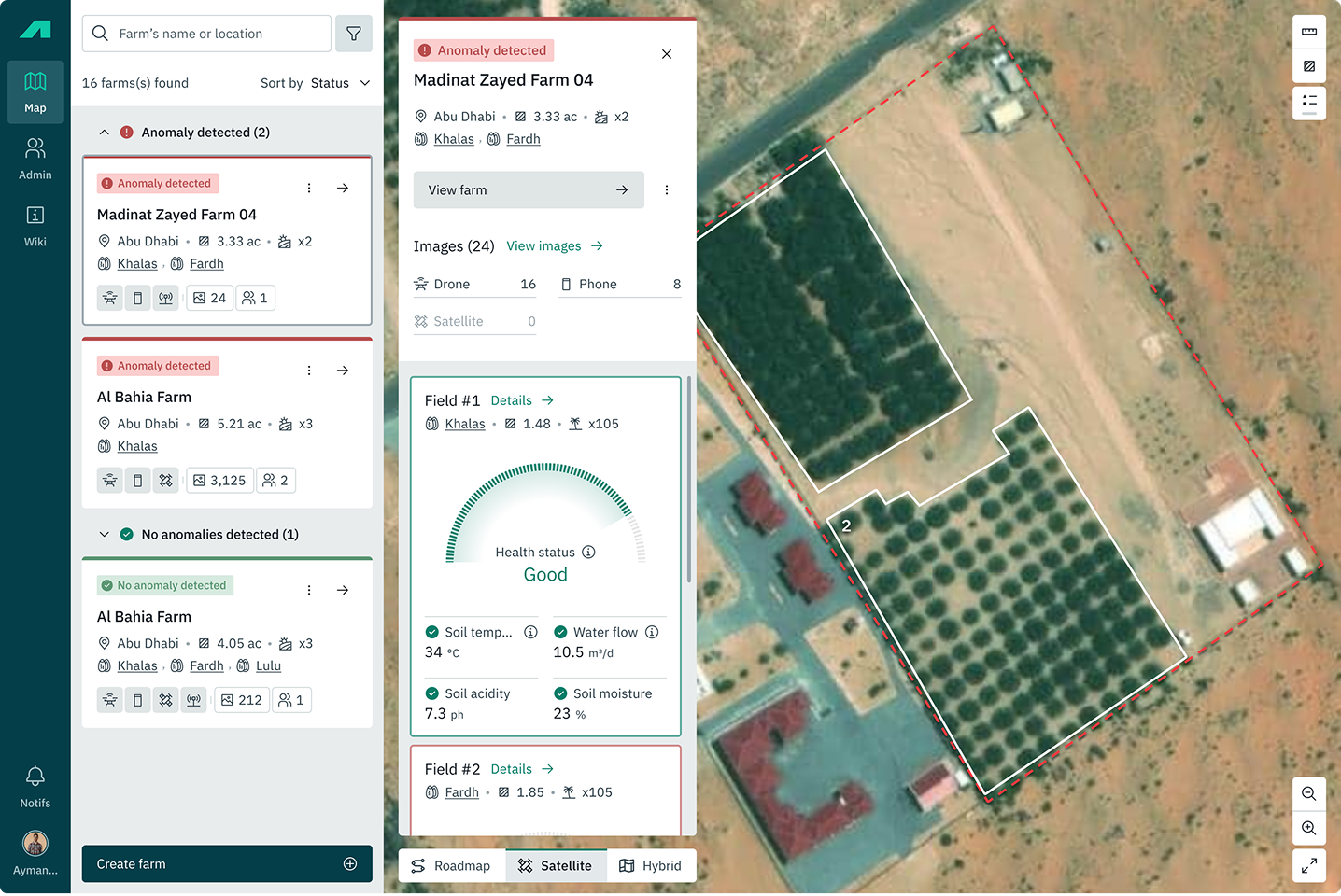Switch map to Satellite view
This screenshot has height=896, width=1341.
(x=556, y=865)
